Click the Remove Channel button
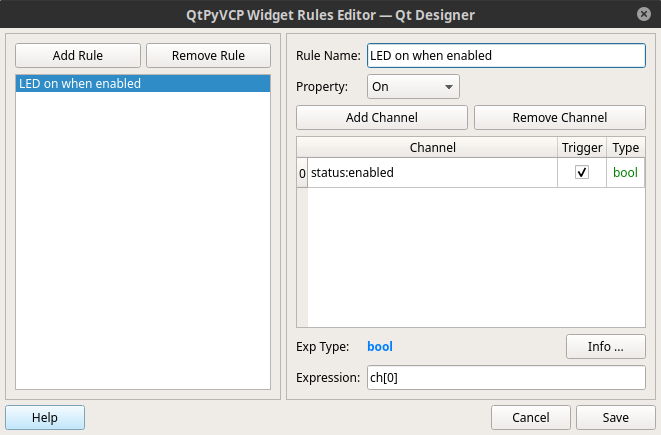 560,117
